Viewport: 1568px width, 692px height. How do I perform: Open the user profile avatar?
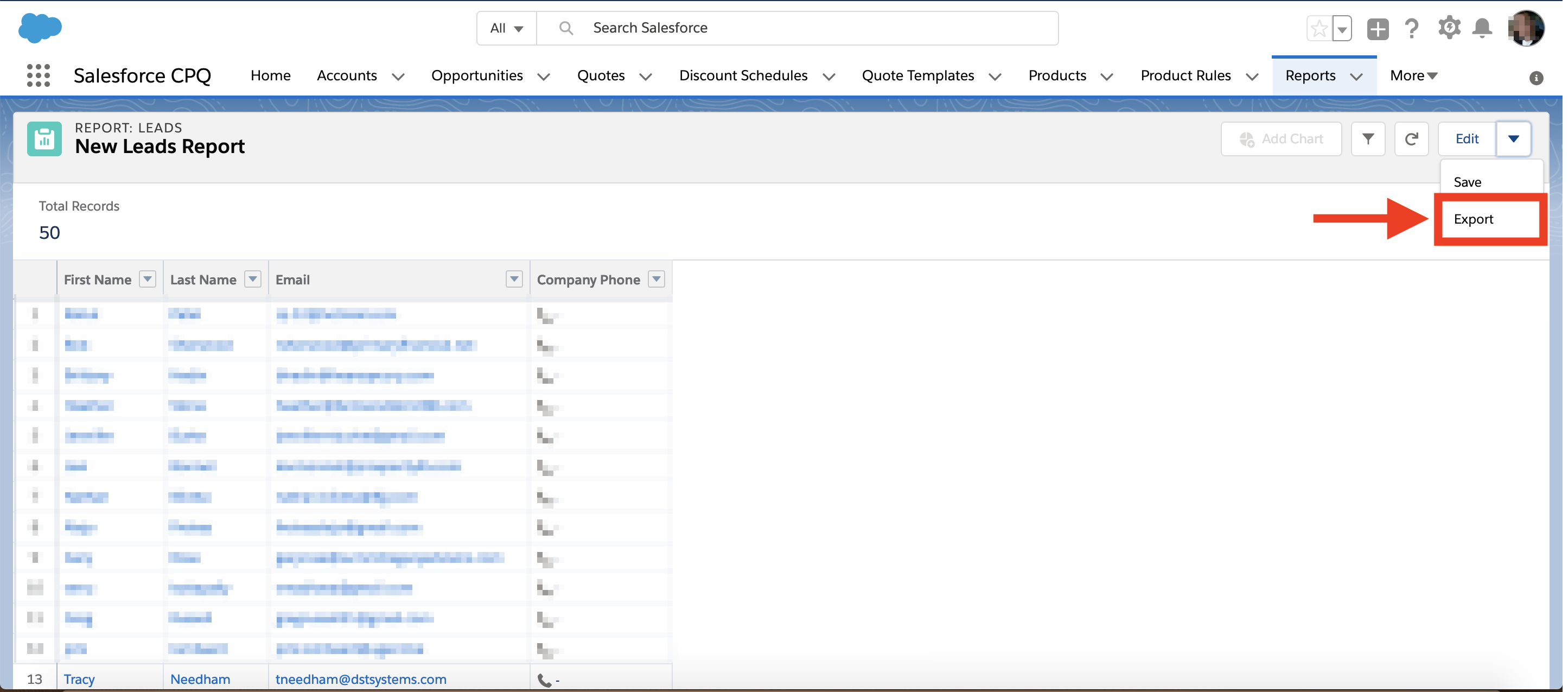(x=1526, y=28)
